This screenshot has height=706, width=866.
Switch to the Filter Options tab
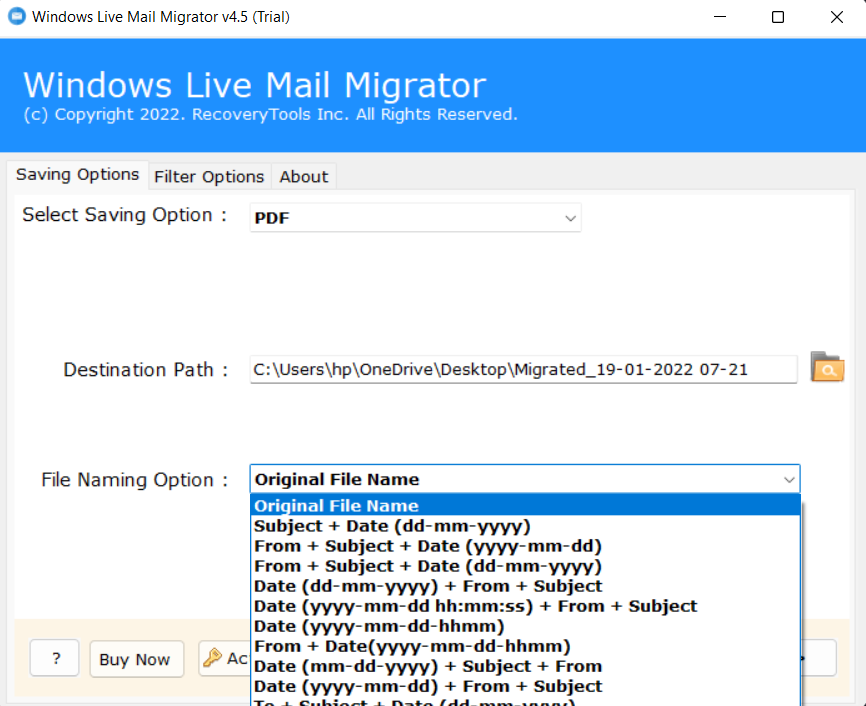click(209, 177)
